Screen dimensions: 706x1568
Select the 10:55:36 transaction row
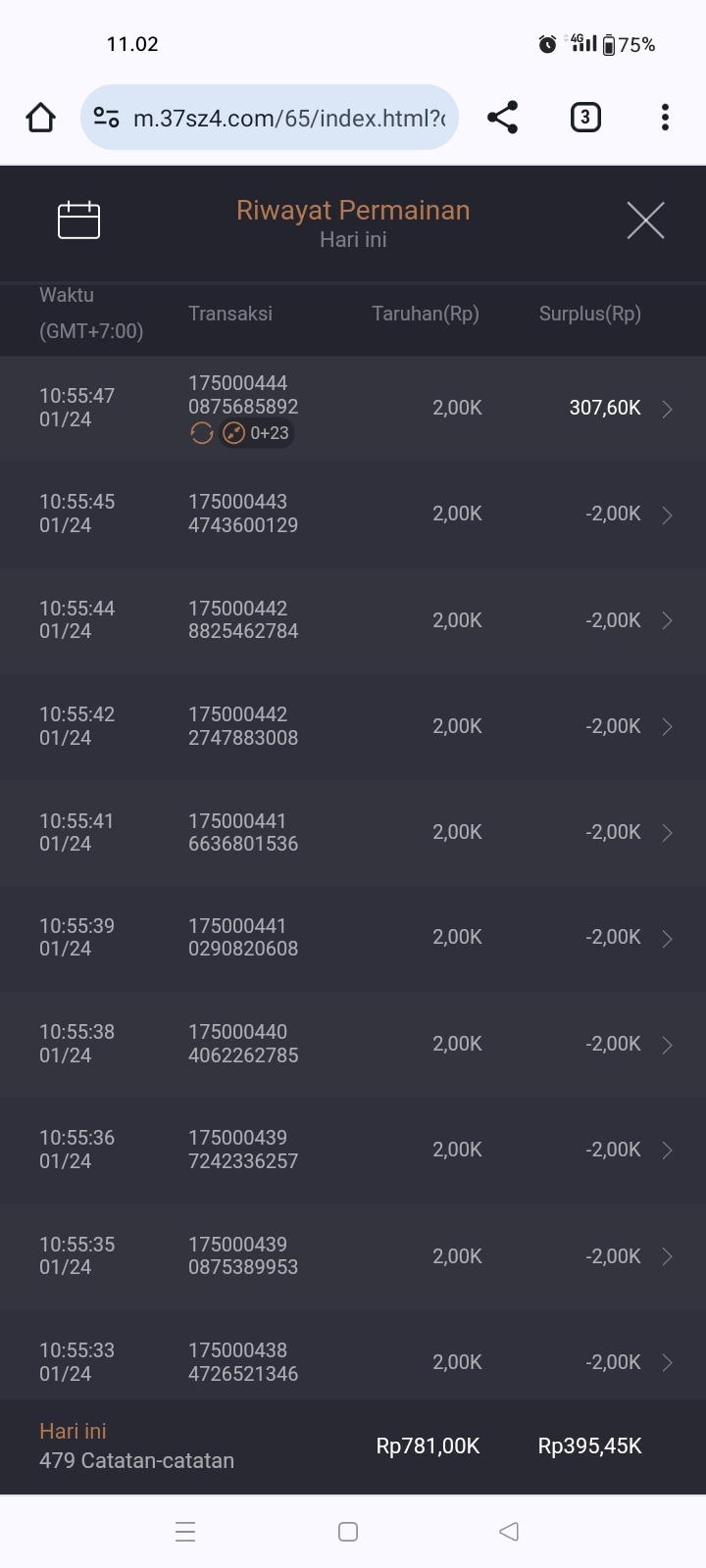point(353,1150)
